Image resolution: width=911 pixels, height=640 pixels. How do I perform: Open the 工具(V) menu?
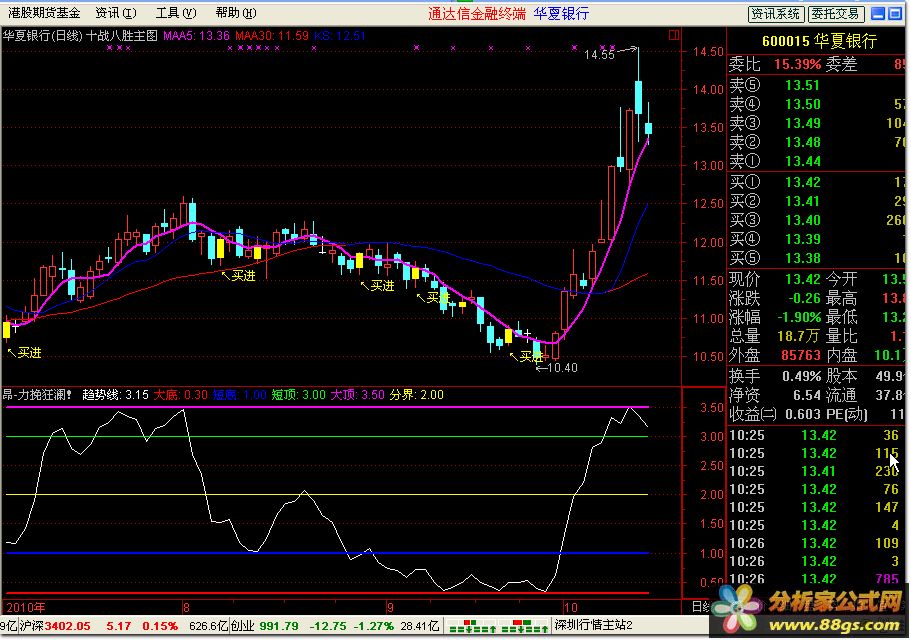coord(176,12)
